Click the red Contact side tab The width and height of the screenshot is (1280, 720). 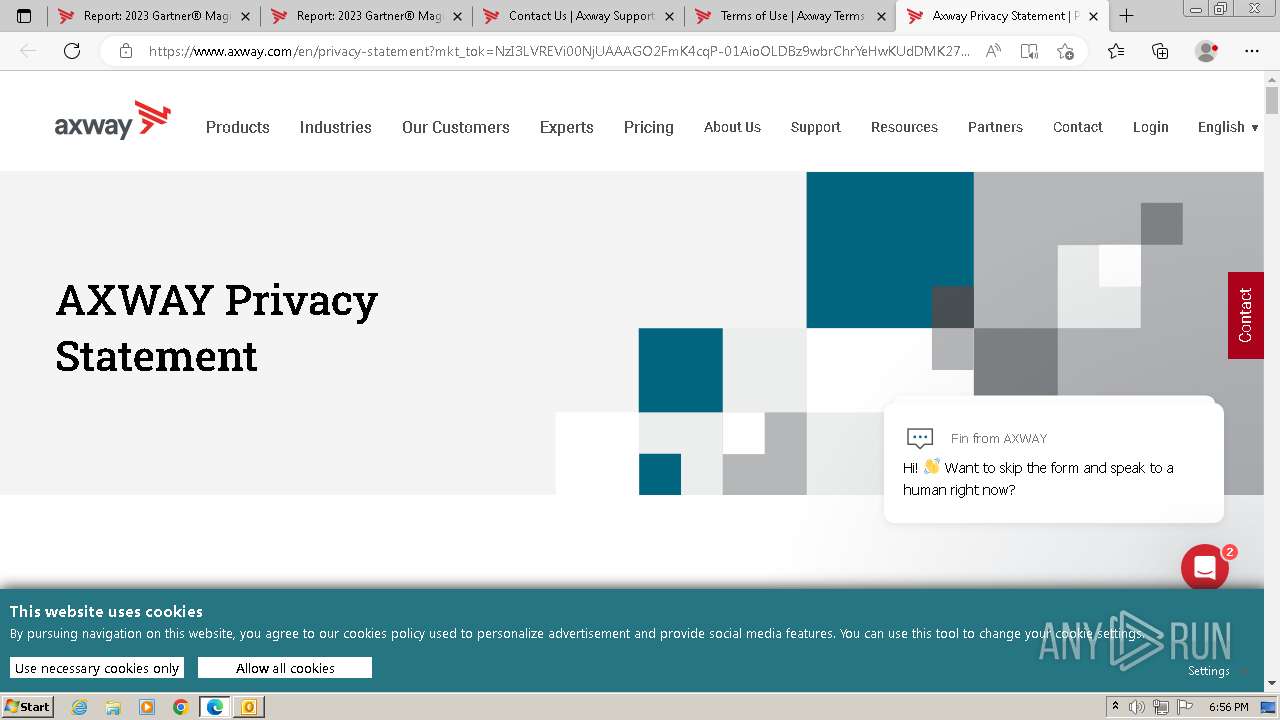1245,315
